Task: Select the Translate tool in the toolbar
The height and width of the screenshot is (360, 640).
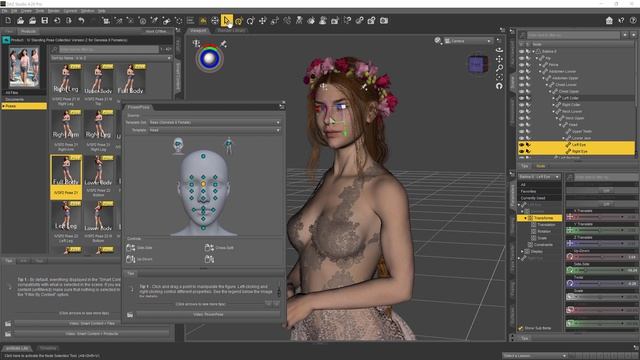Action: tap(262, 20)
